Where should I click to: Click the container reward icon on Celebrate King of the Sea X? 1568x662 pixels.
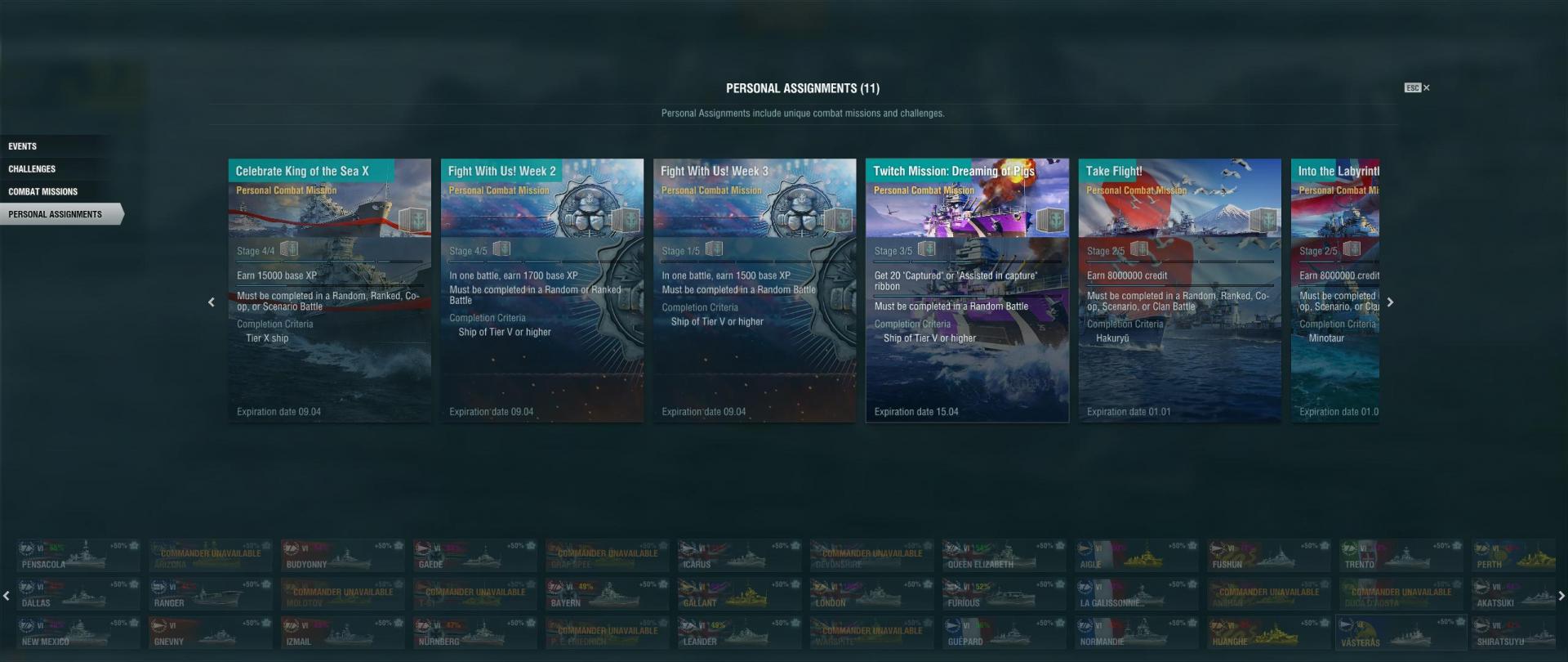(x=413, y=221)
